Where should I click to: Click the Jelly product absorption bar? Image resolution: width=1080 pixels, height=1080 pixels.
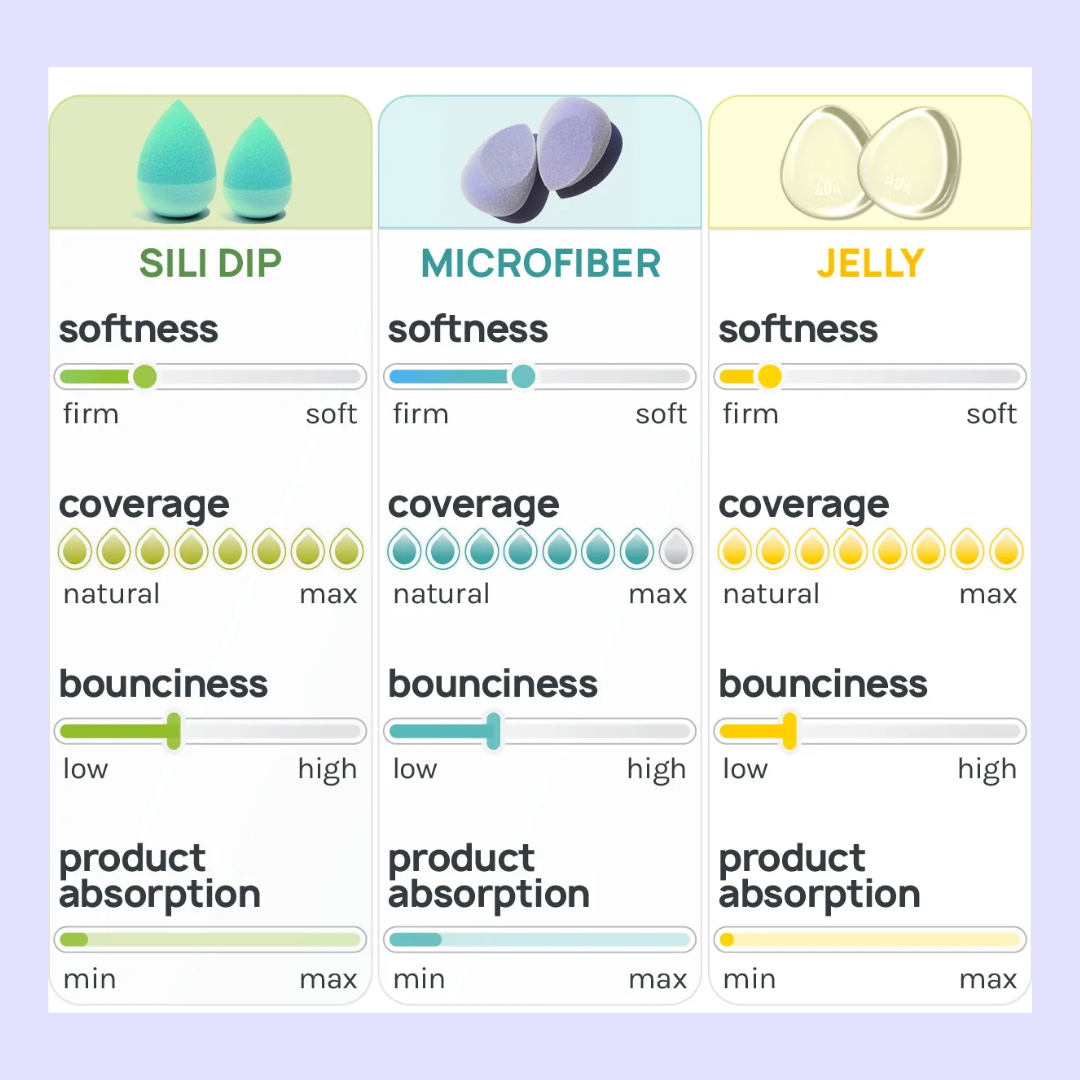pyautogui.click(x=871, y=939)
